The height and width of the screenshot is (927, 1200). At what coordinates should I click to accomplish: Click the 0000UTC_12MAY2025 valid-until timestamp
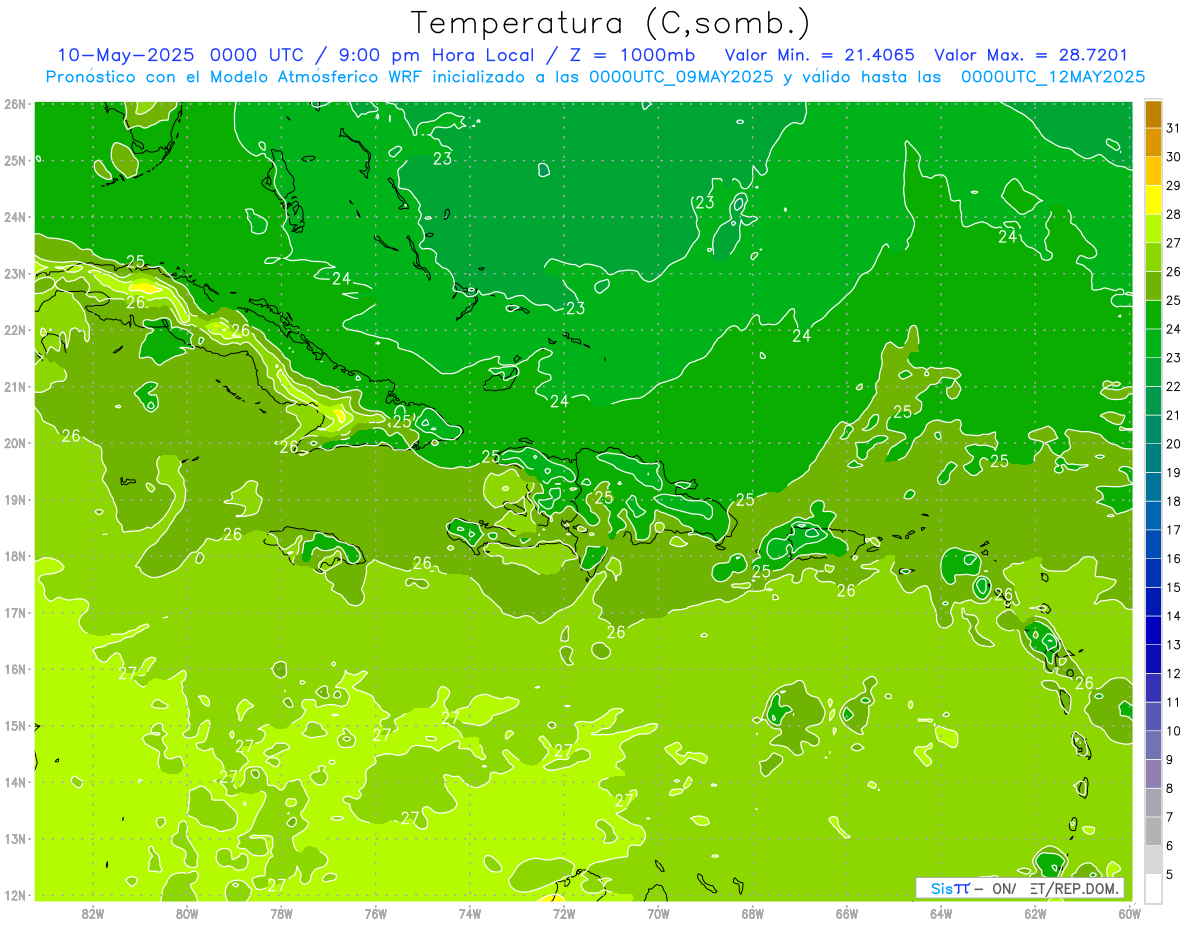click(x=1053, y=76)
